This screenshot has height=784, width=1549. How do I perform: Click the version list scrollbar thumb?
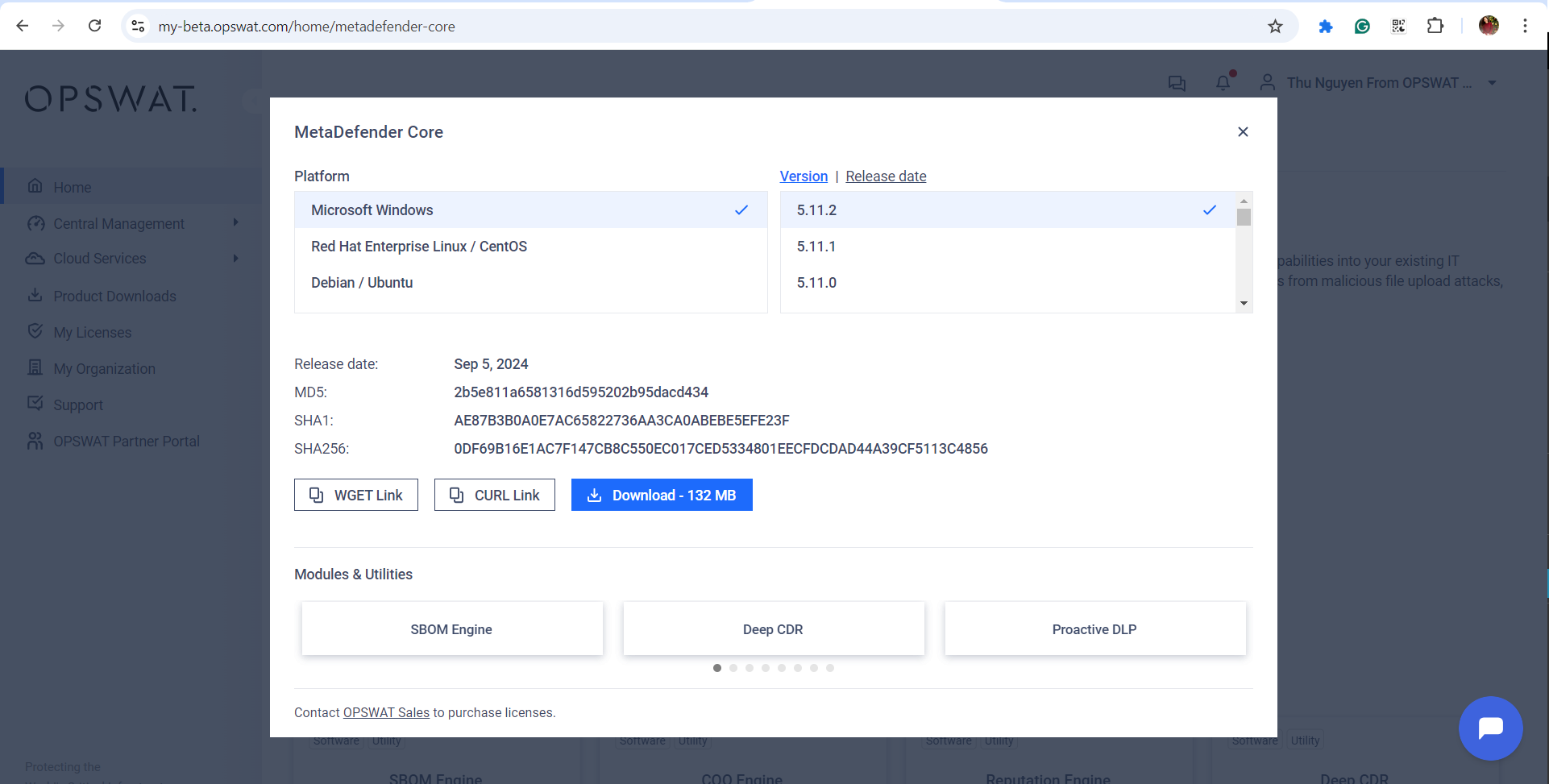pyautogui.click(x=1244, y=217)
